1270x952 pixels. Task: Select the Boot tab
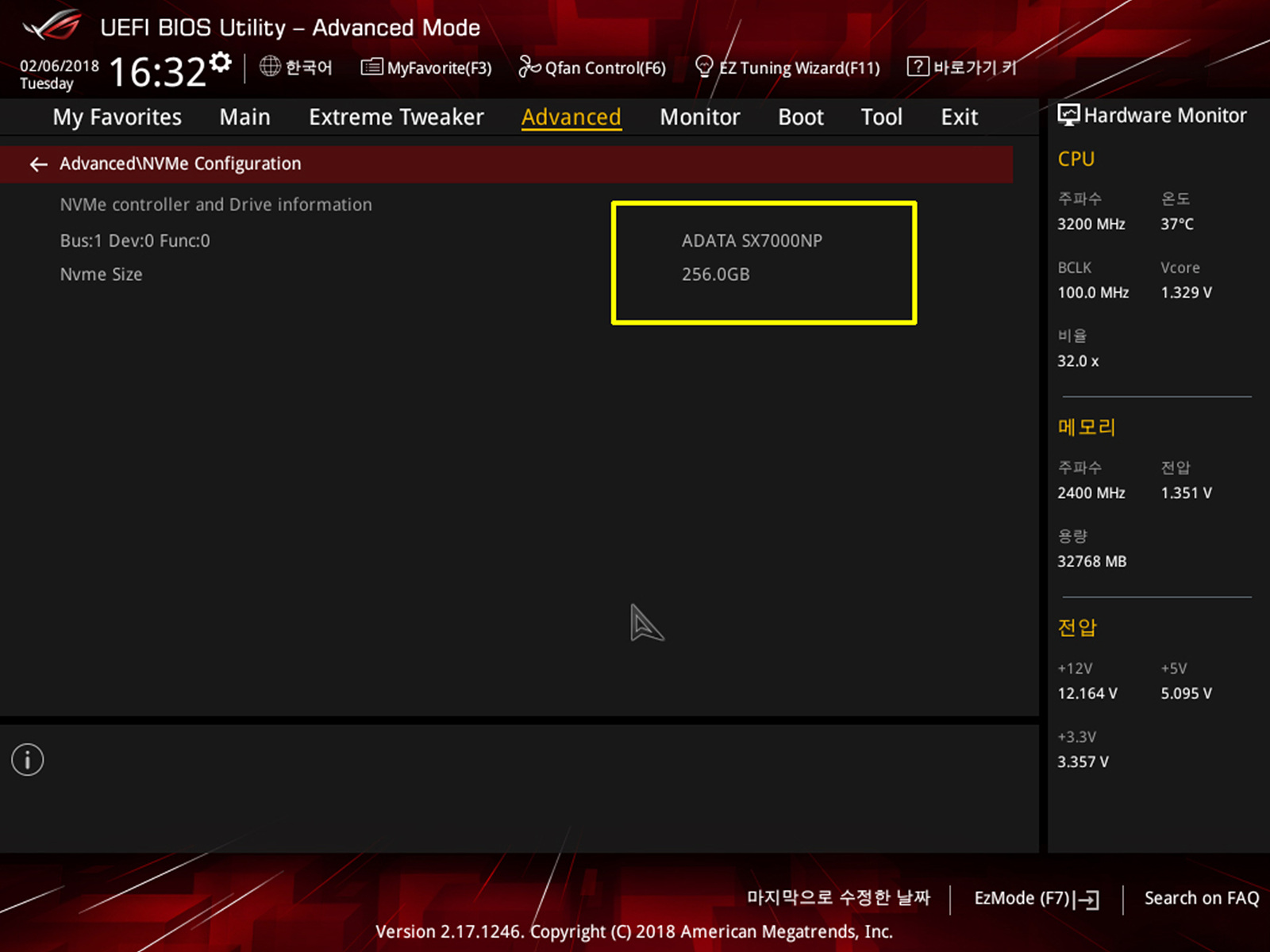coord(800,117)
